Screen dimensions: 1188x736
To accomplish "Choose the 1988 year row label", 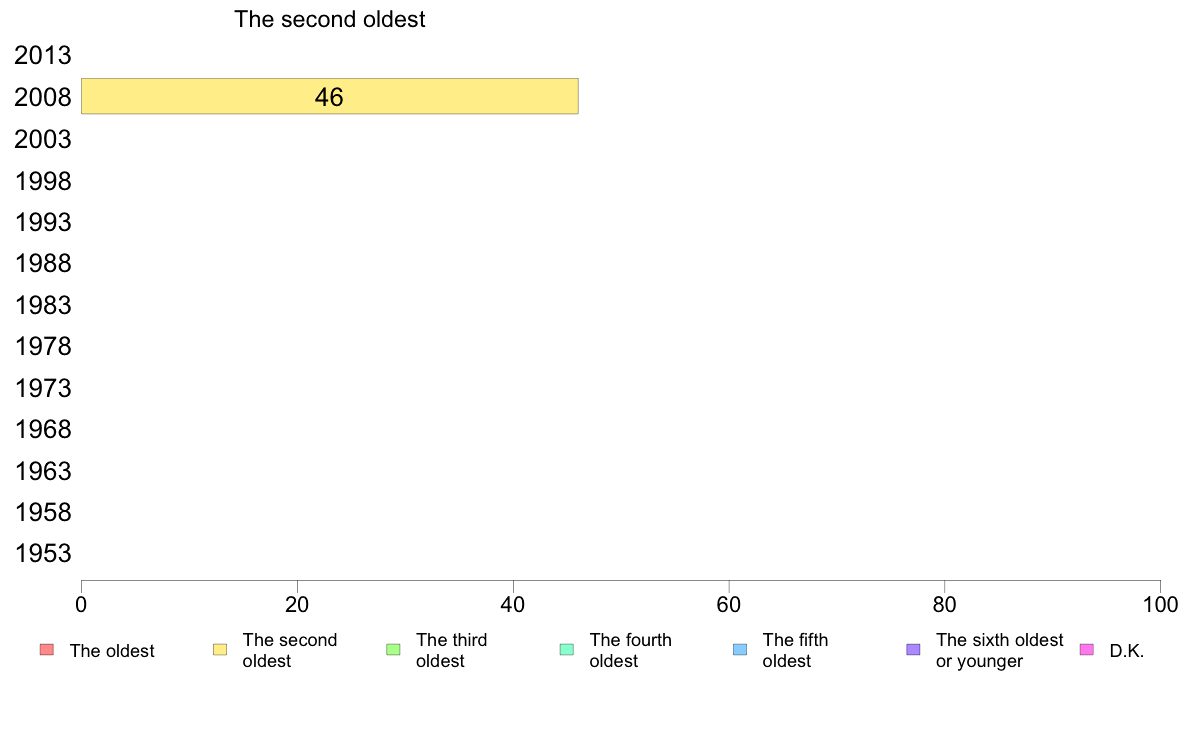I will click(x=42, y=264).
